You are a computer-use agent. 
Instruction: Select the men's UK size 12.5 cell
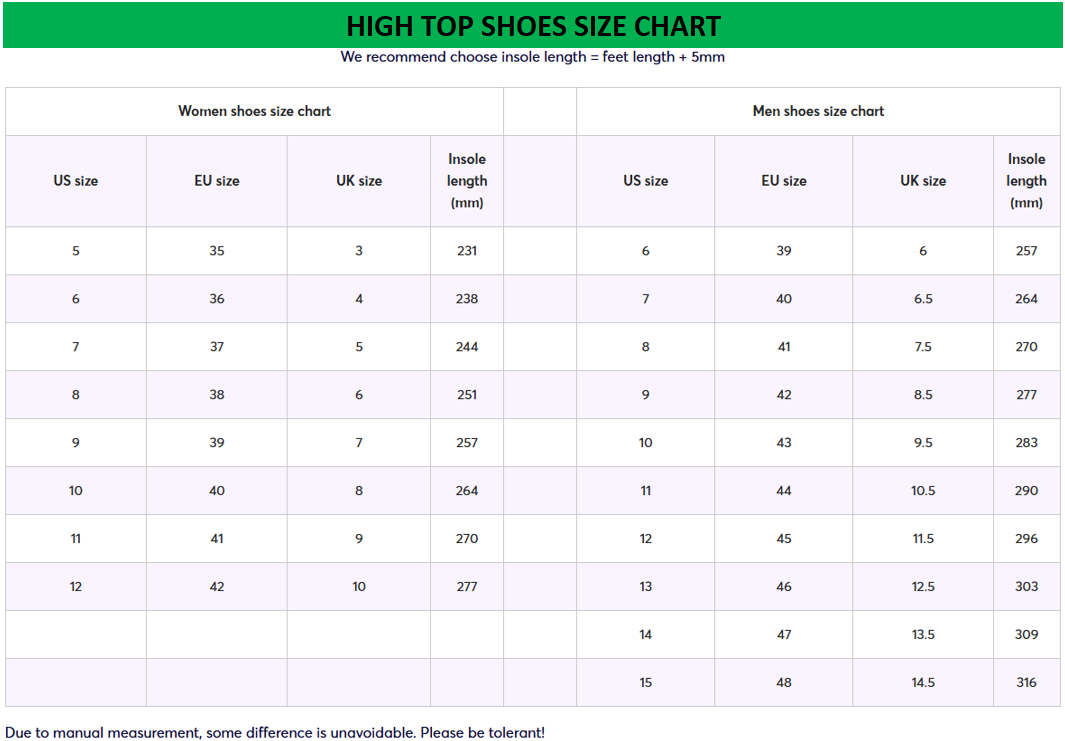click(x=922, y=587)
